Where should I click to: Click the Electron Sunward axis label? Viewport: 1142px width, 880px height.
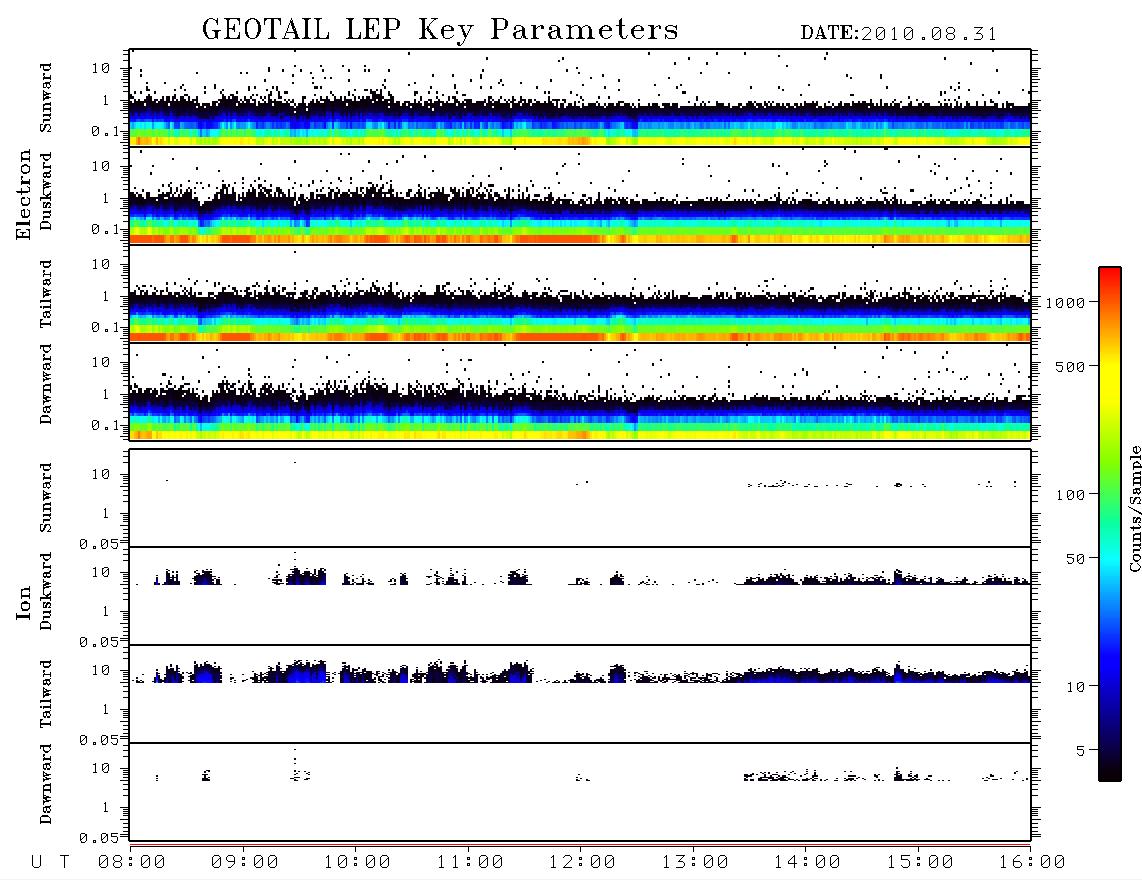click(x=46, y=98)
